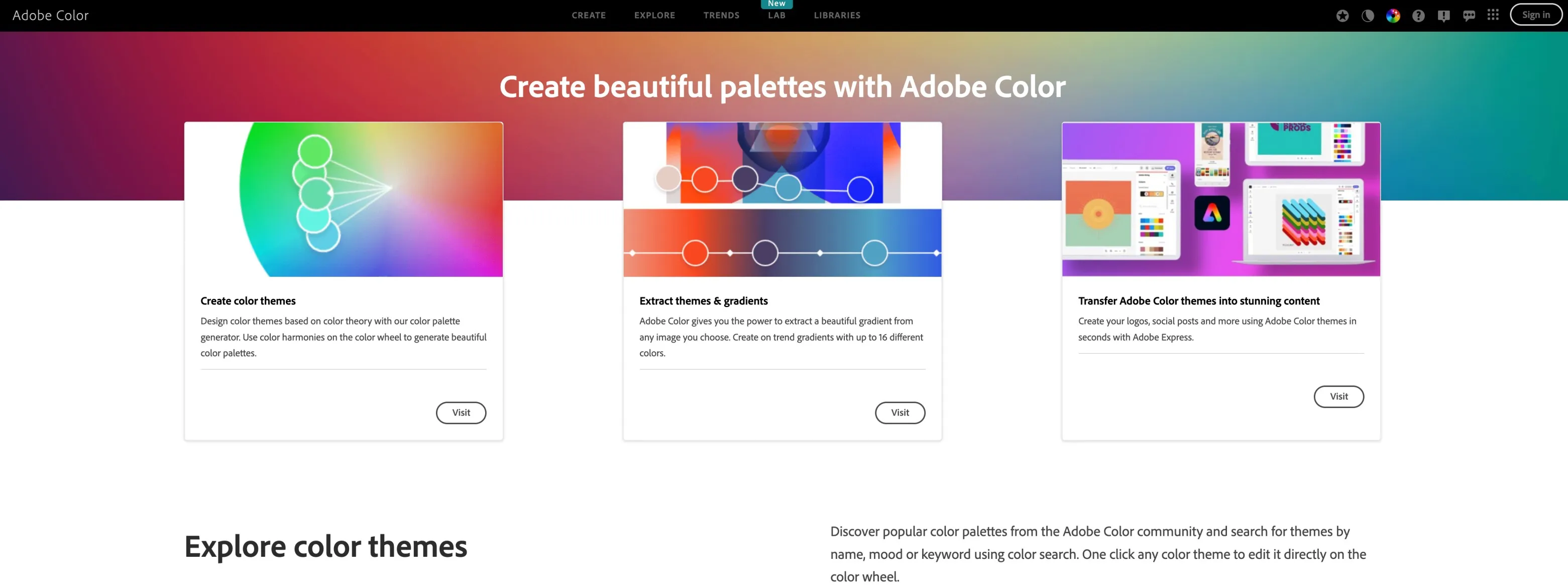Click the rainbow color wheel icon in the header
This screenshot has height=586, width=1568.
[1394, 15]
